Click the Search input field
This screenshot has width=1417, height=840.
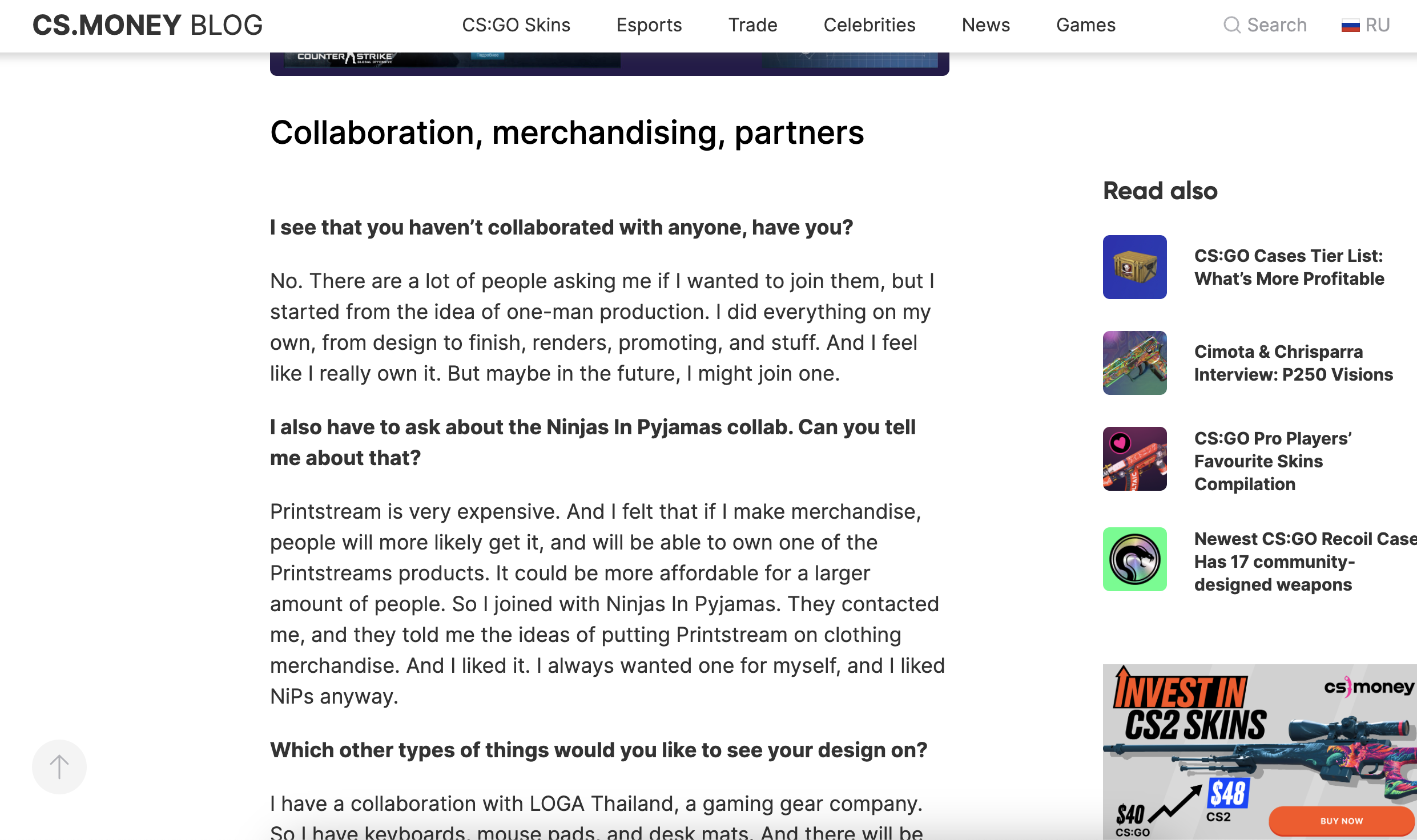1276,25
